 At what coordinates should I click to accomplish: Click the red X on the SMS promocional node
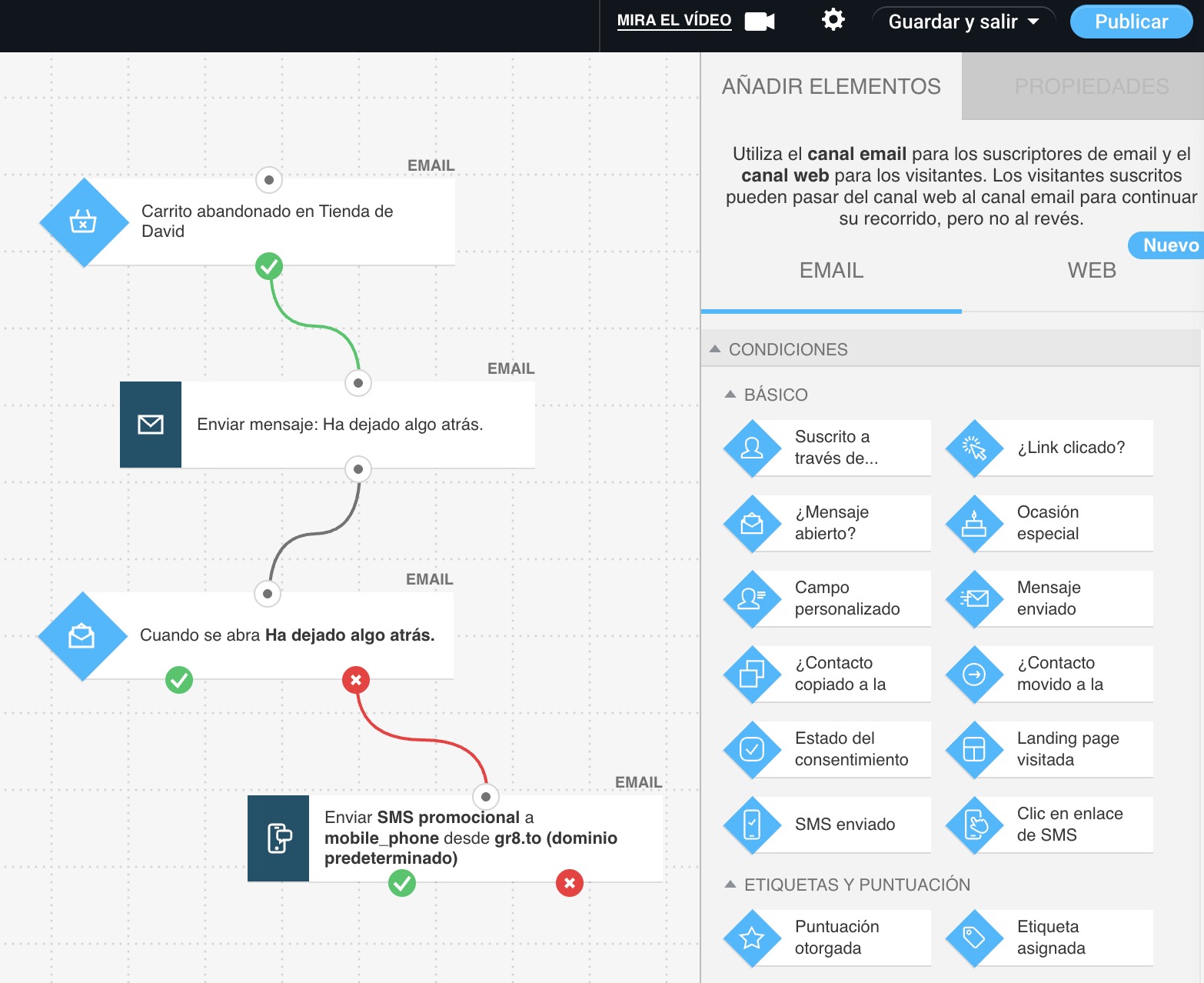tap(569, 884)
